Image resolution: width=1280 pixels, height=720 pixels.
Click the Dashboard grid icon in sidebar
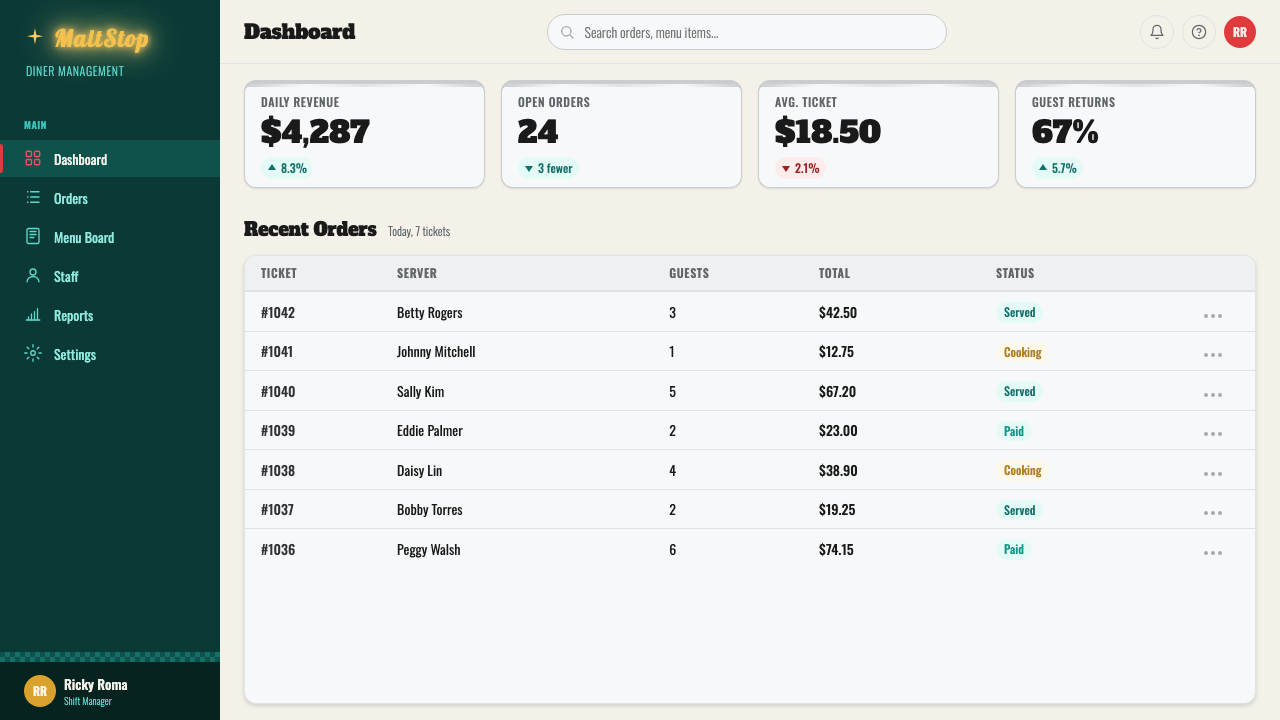pyautogui.click(x=33, y=159)
